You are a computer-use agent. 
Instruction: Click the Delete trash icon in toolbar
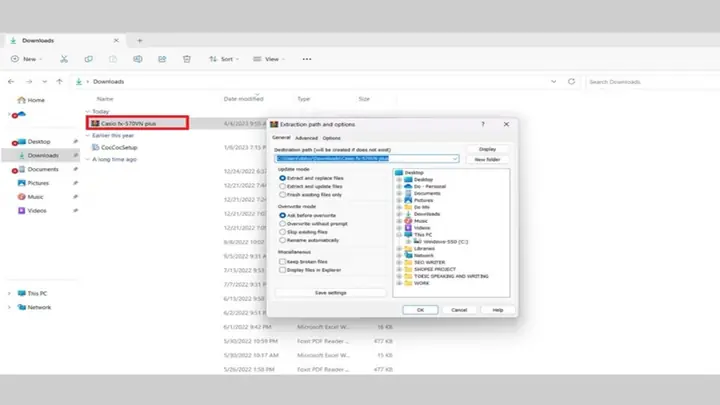click(187, 59)
